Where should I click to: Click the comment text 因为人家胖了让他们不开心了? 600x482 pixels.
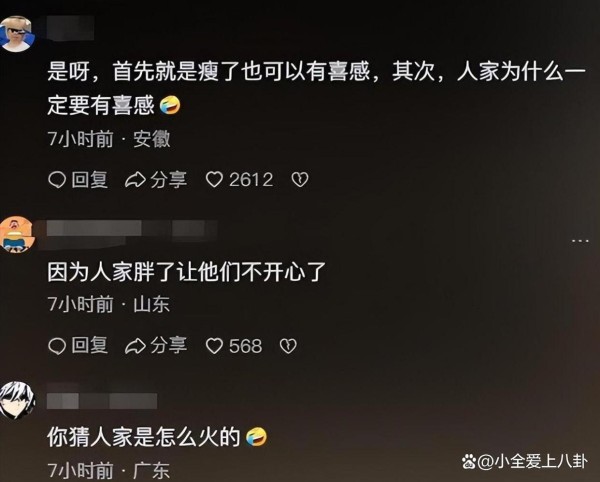pos(186,272)
